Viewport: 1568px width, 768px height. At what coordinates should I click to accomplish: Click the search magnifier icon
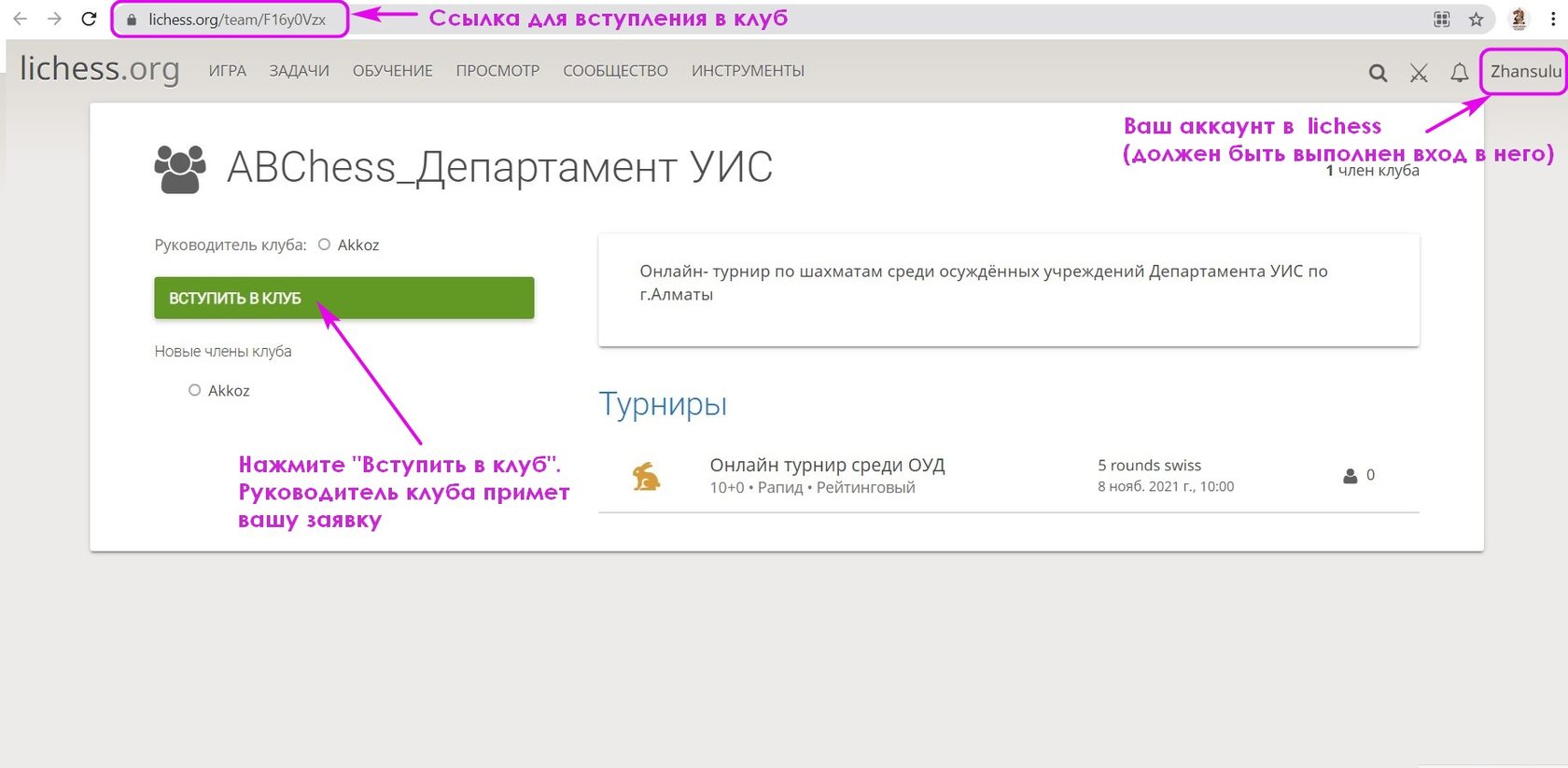1378,73
